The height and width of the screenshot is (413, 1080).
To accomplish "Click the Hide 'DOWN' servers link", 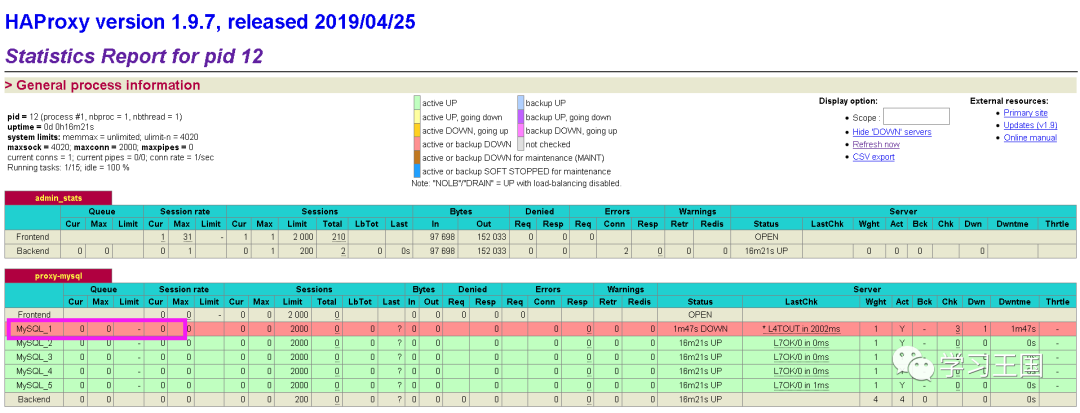I will tap(892, 131).
